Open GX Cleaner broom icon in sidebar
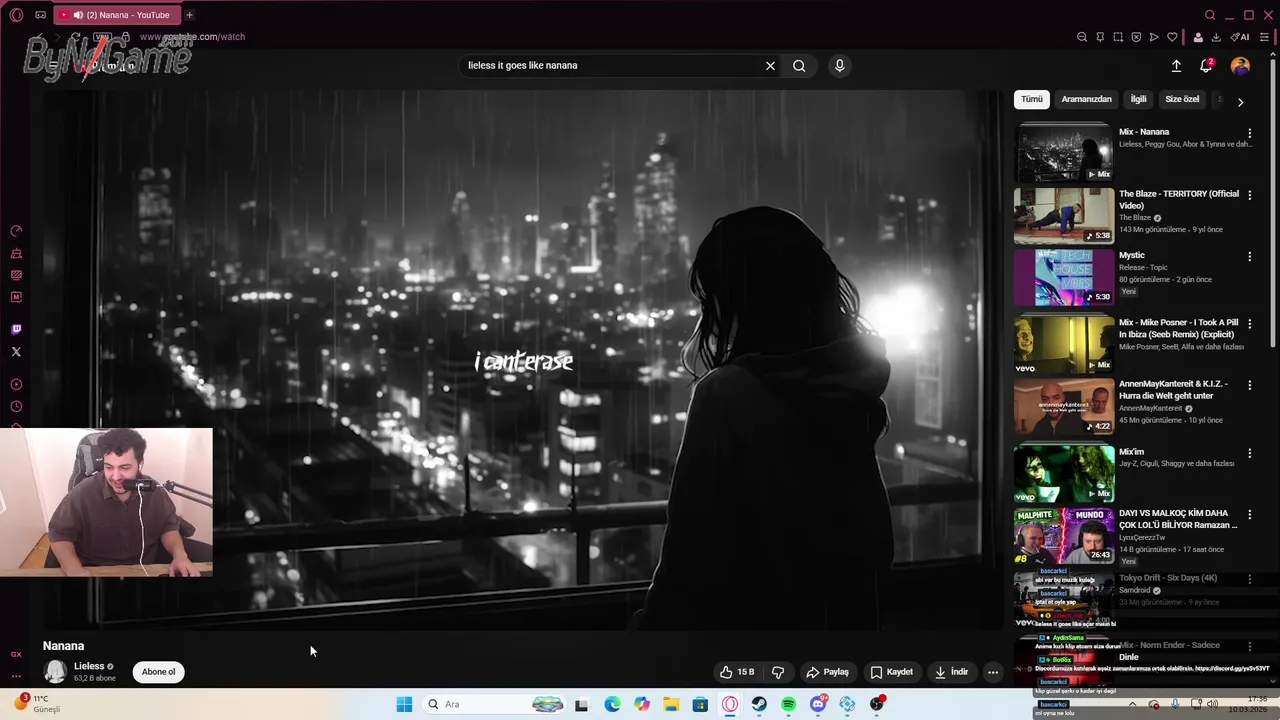 (x=16, y=253)
